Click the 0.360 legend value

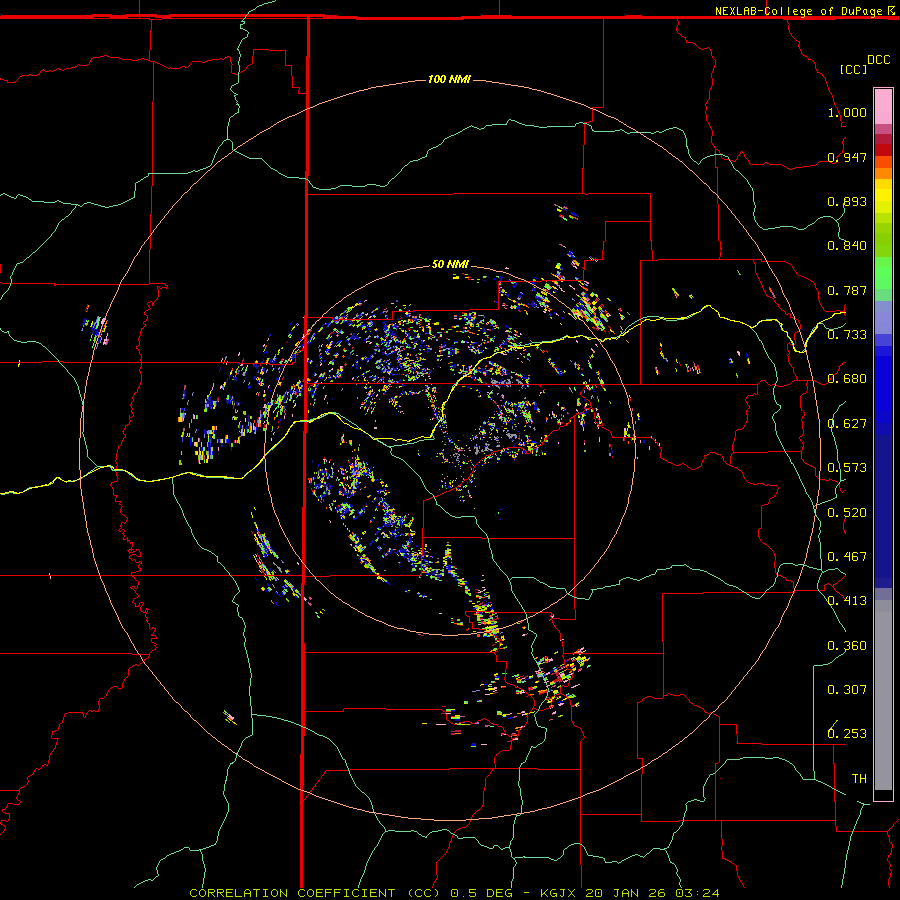[847, 646]
